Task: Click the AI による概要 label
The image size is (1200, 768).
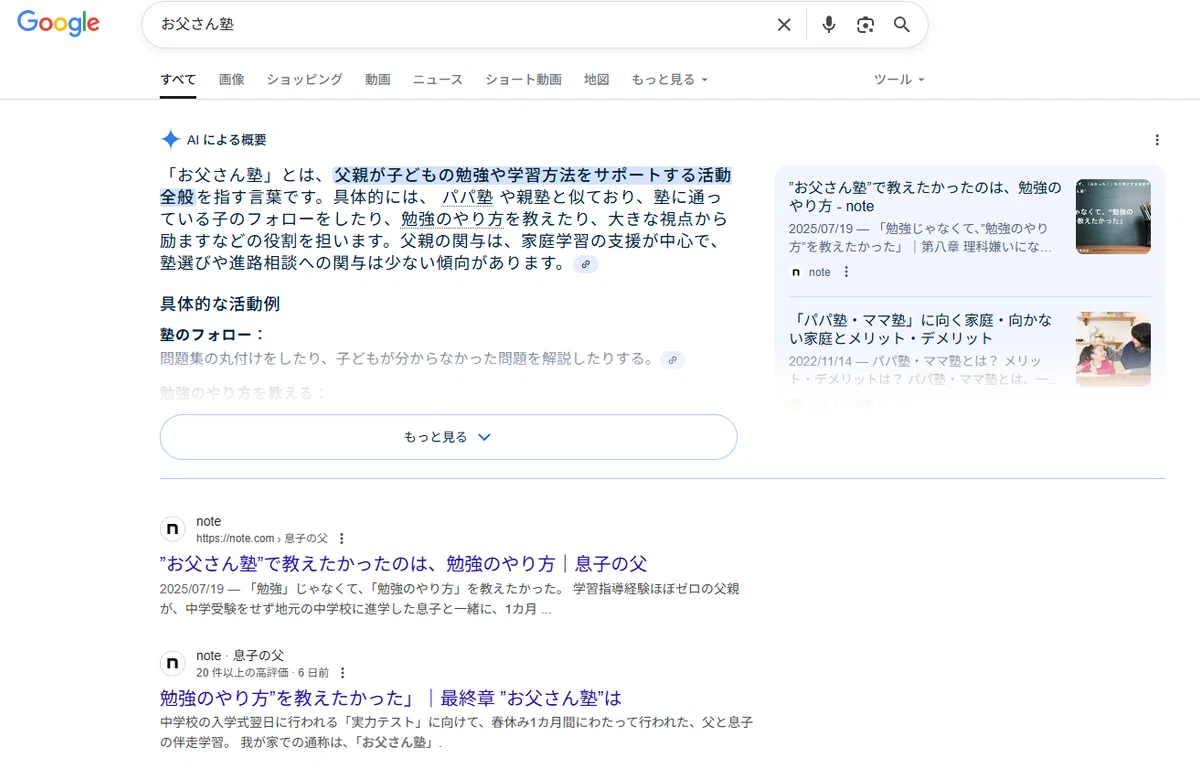Action: point(227,140)
